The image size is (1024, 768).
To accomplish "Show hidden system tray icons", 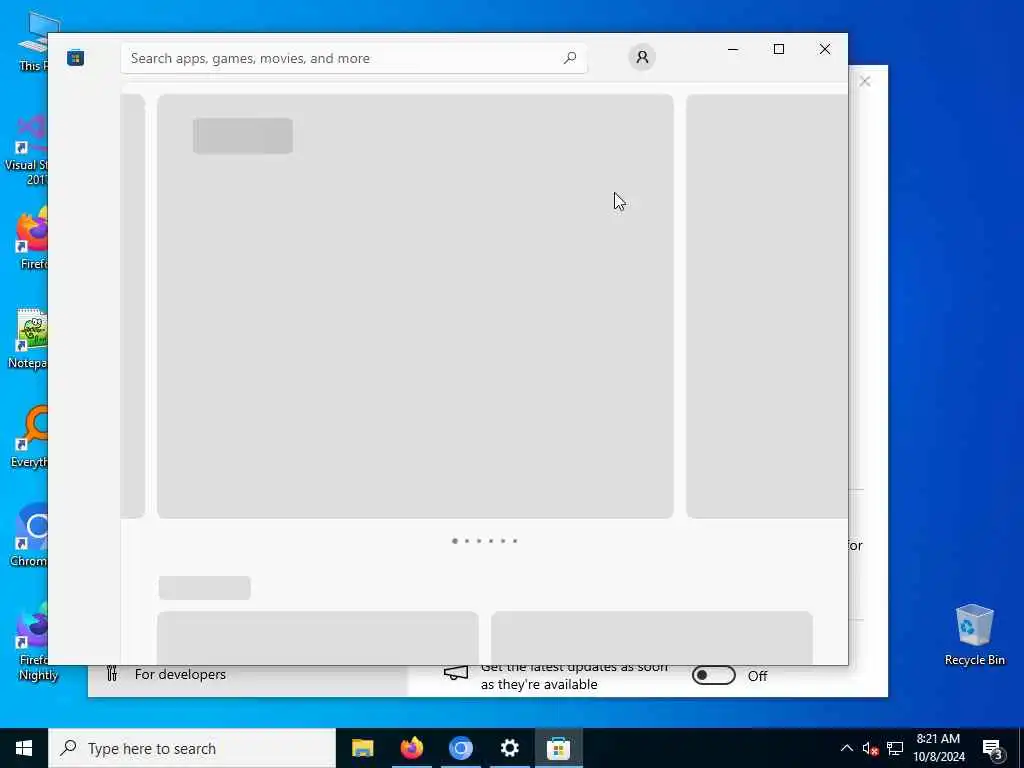I will pos(846,748).
